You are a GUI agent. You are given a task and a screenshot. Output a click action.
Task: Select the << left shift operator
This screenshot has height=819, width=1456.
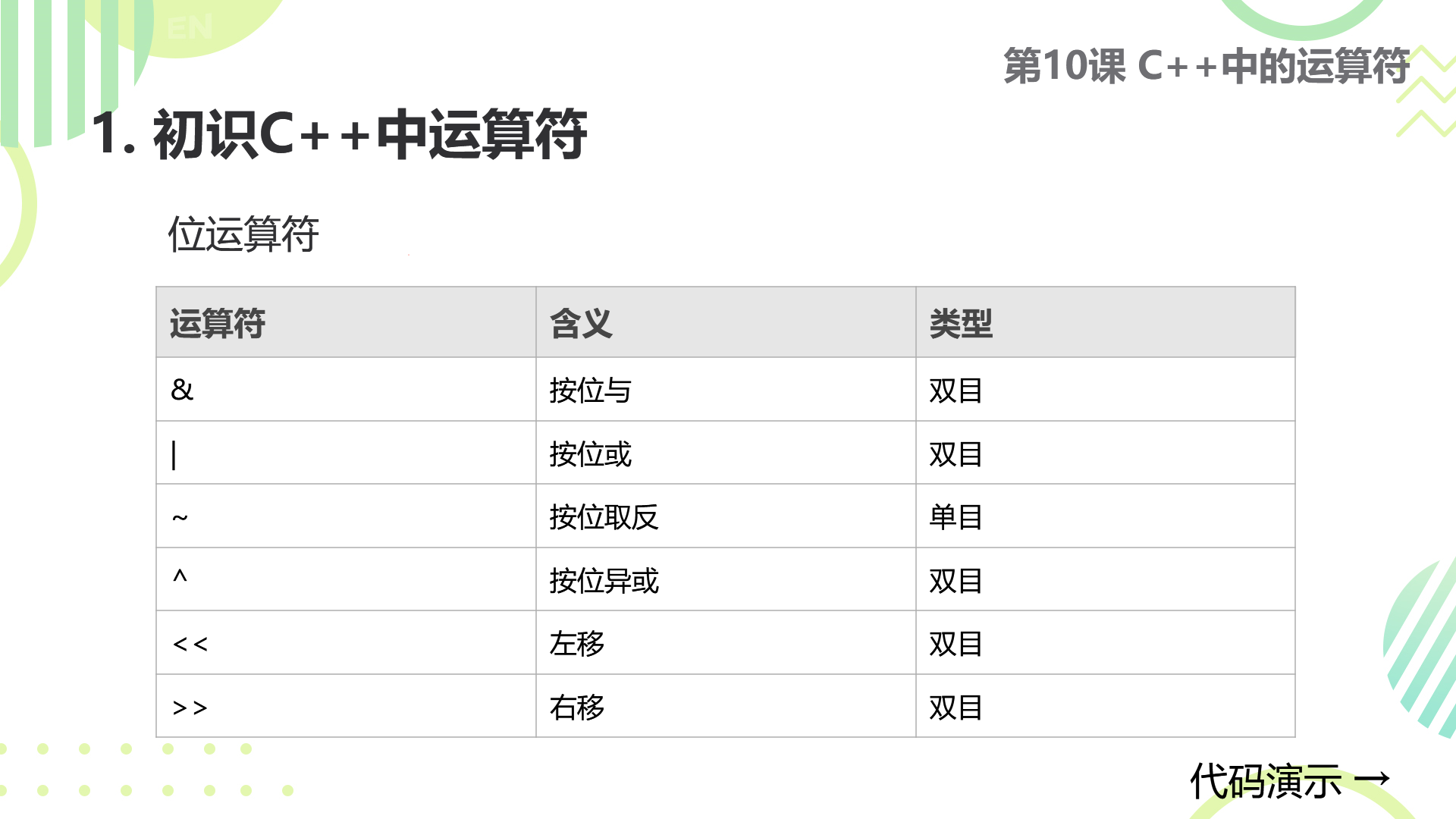190,645
